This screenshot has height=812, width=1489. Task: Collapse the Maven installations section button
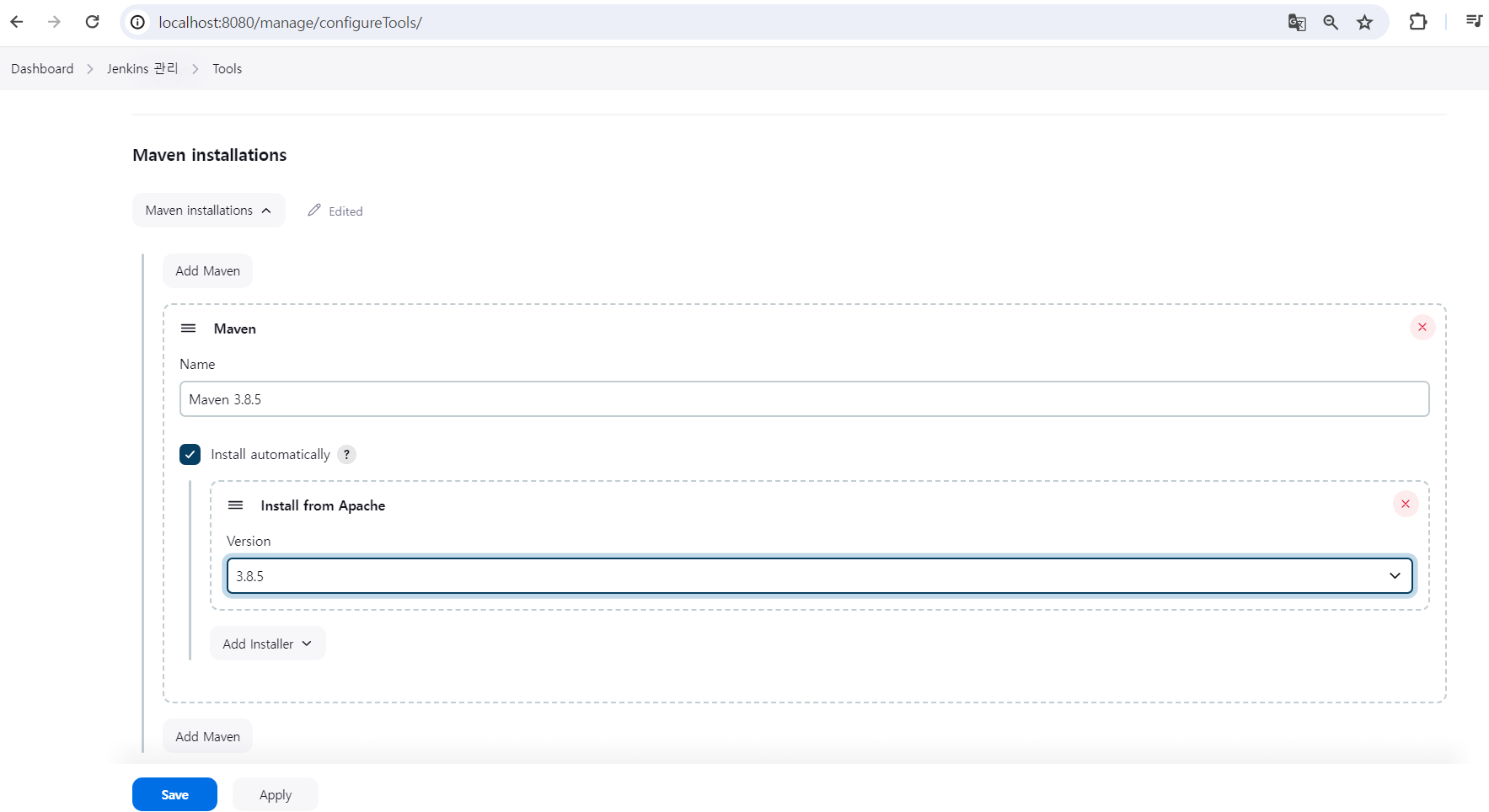coord(208,211)
